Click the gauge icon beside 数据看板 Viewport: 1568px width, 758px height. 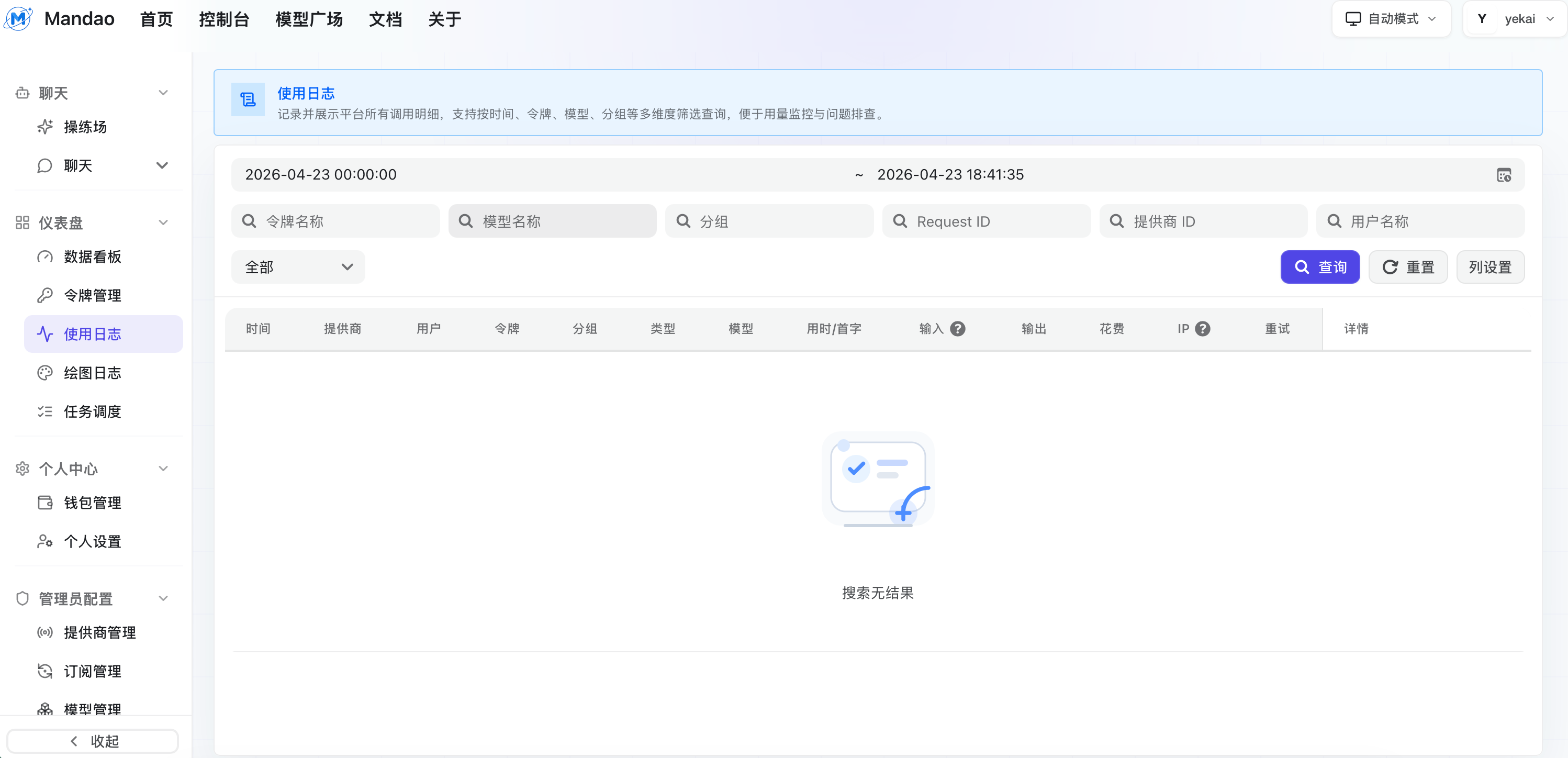[45, 257]
